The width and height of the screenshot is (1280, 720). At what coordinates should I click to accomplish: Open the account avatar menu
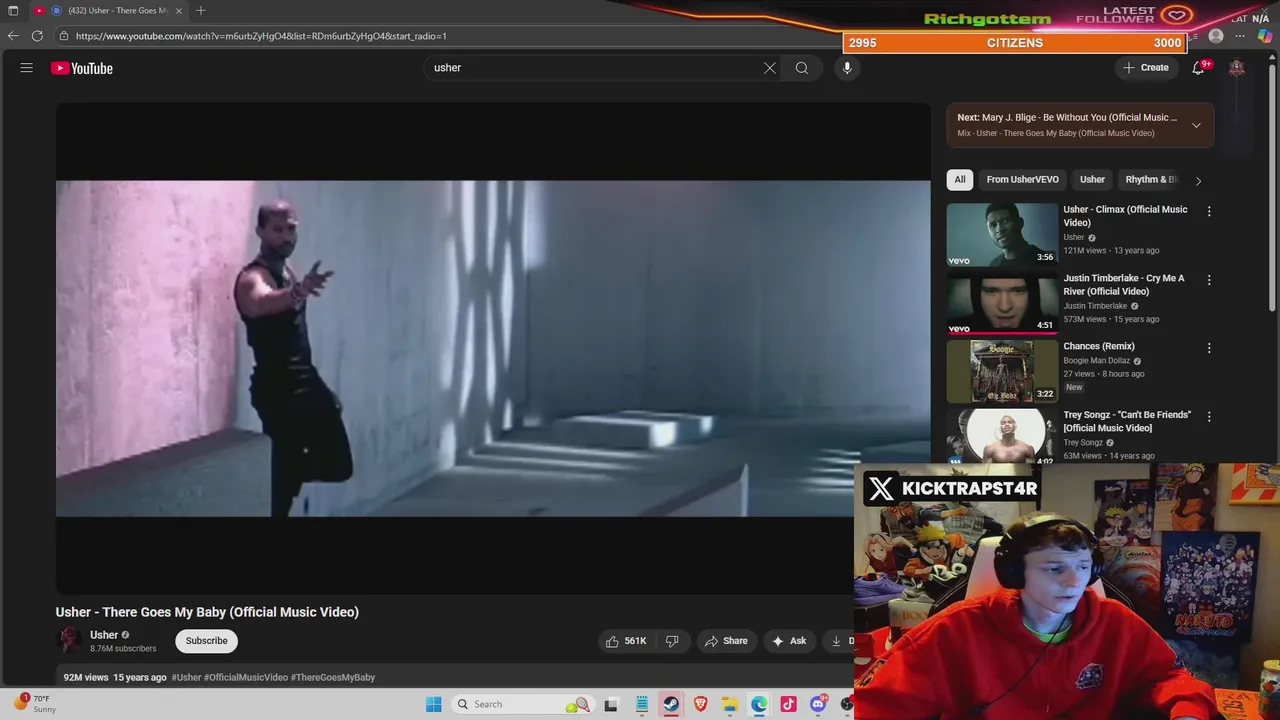[1237, 68]
